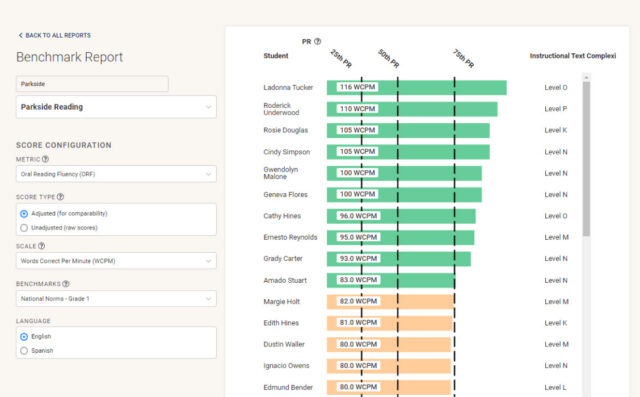This screenshot has height=397, width=640.
Task: Open the Words Correct Per Minute scale dropdown
Action: point(116,261)
